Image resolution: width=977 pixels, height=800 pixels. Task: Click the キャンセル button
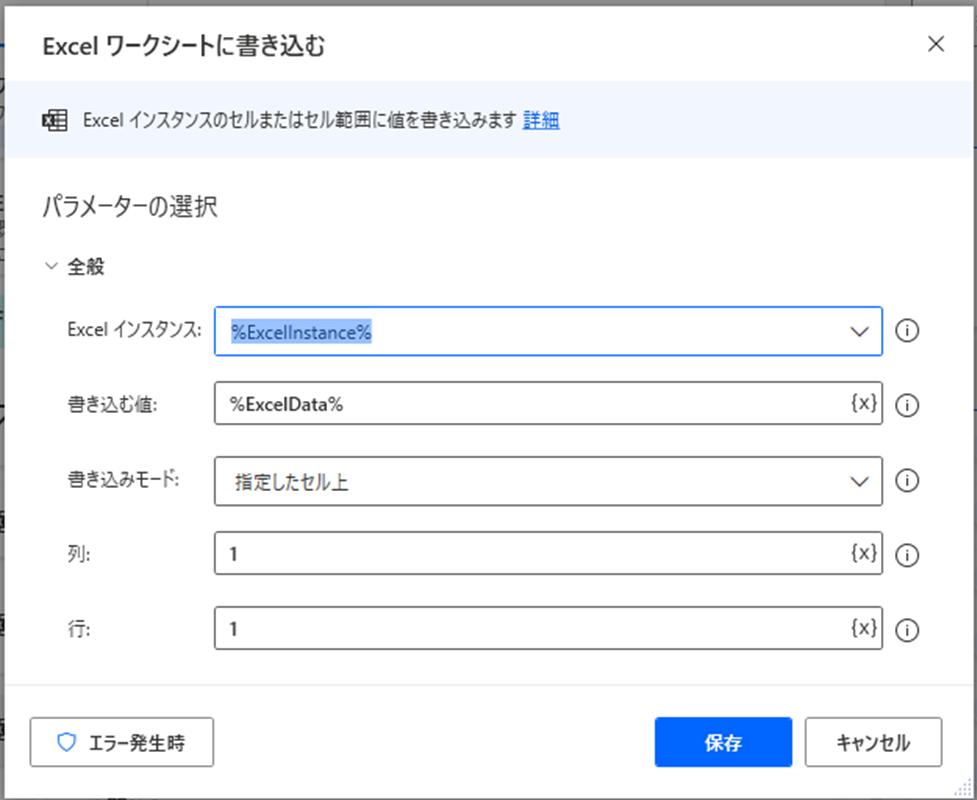[873, 742]
